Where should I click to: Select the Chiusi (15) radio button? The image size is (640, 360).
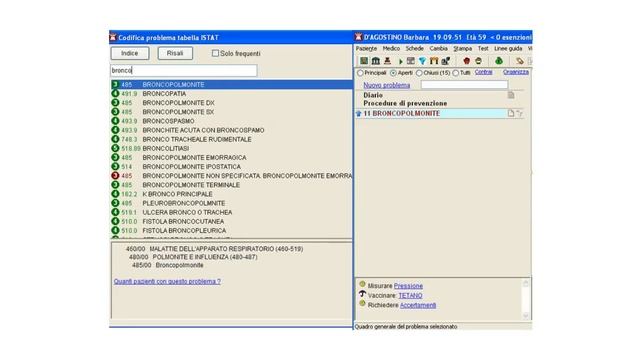[419, 73]
